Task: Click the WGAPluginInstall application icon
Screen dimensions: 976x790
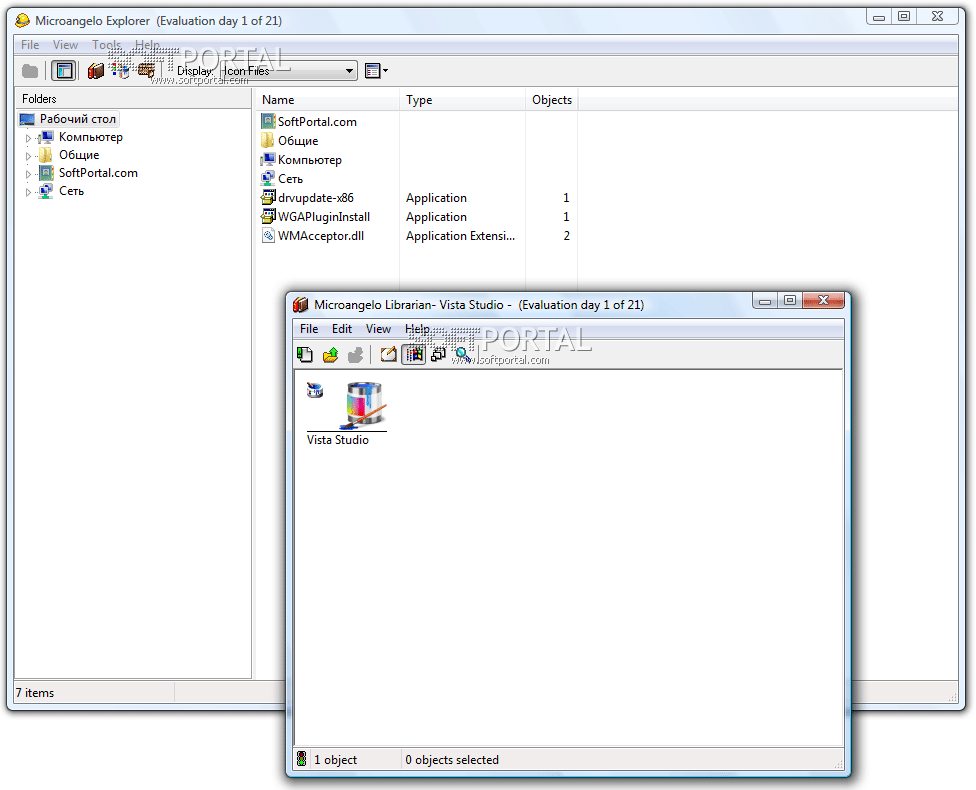Action: tap(268, 217)
